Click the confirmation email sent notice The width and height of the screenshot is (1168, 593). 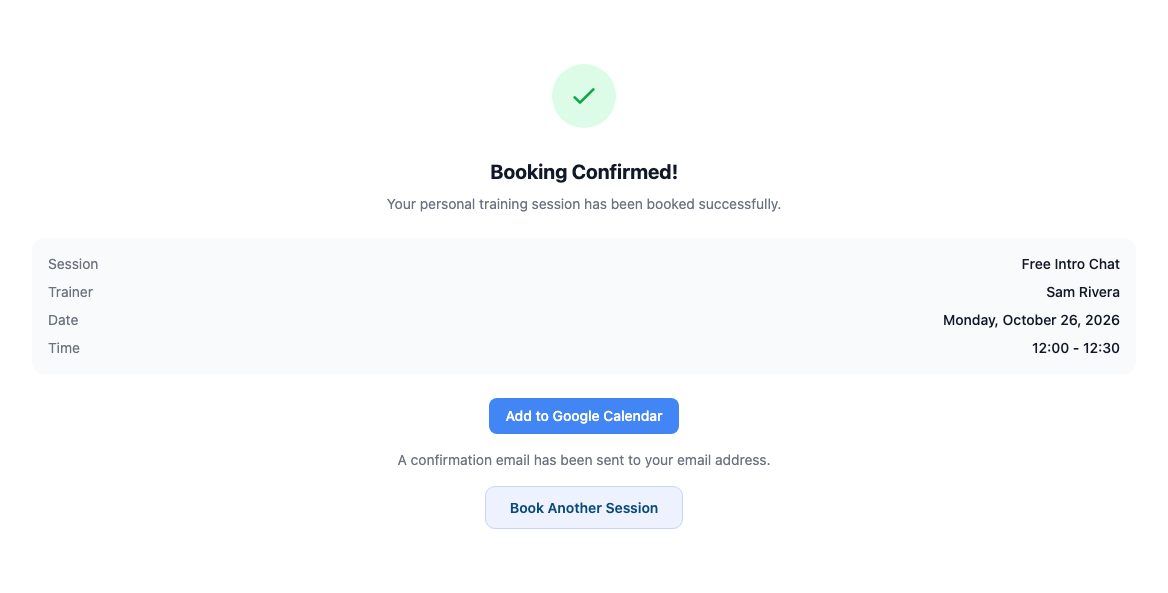click(x=584, y=460)
